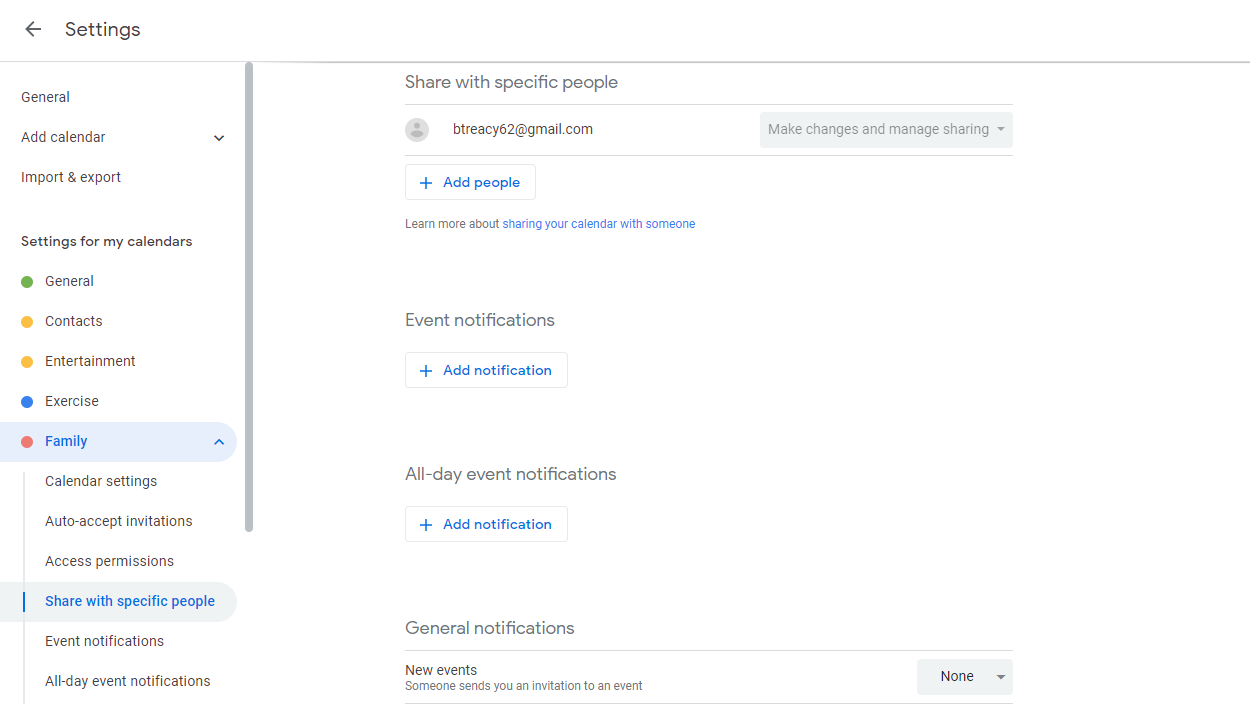Viewport: 1250px width, 704px height.
Task: Select the green General calendar color dot
Action: [27, 282]
